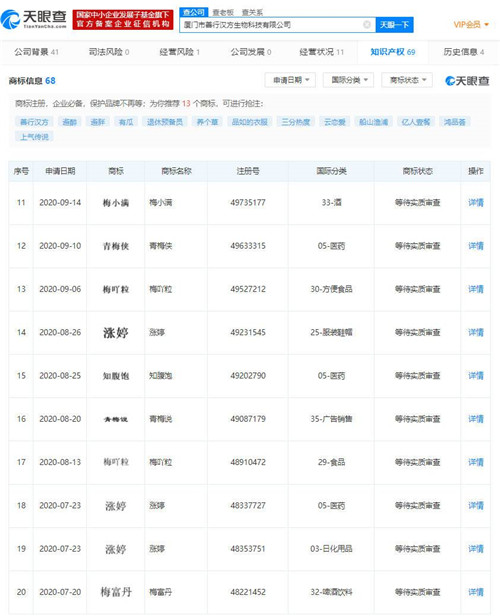Select the 查老板 search mode tab

(x=223, y=13)
